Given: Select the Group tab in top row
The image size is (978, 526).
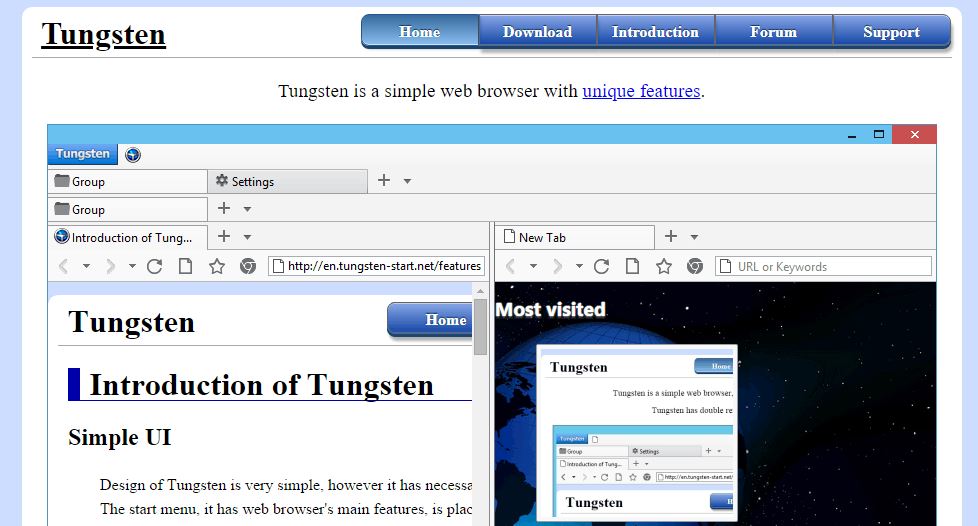Looking at the screenshot, I should pos(127,182).
